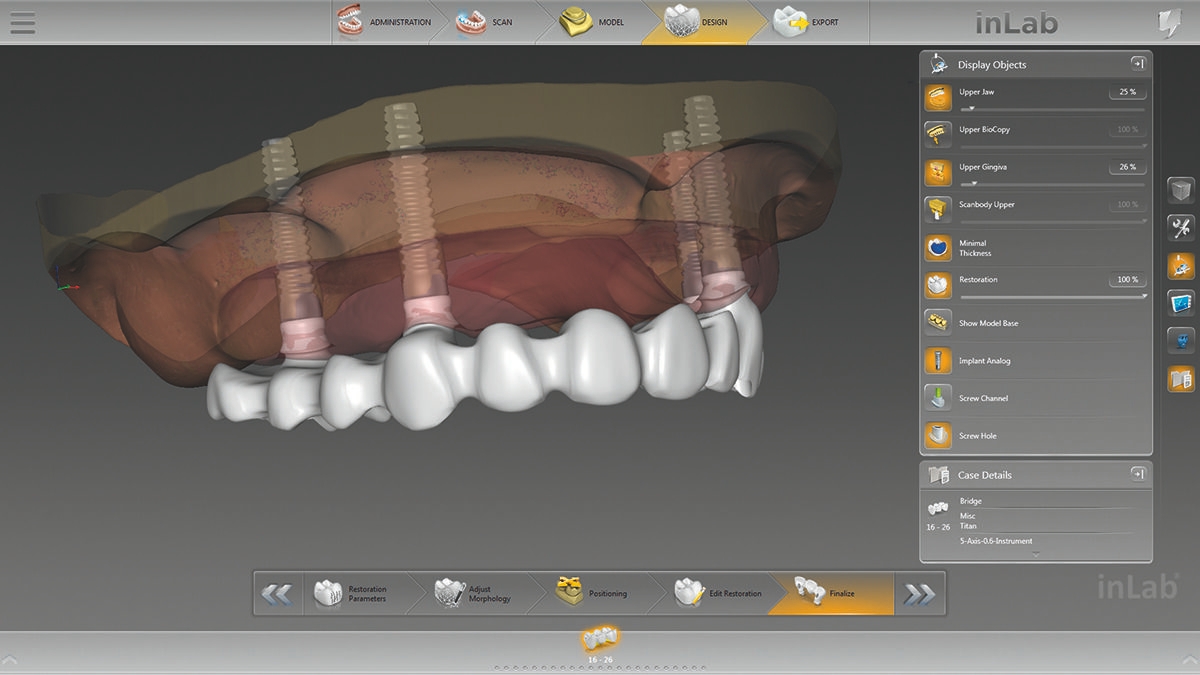Open Restoration Parameters step
Screen dimensions: 1200x675
point(362,594)
